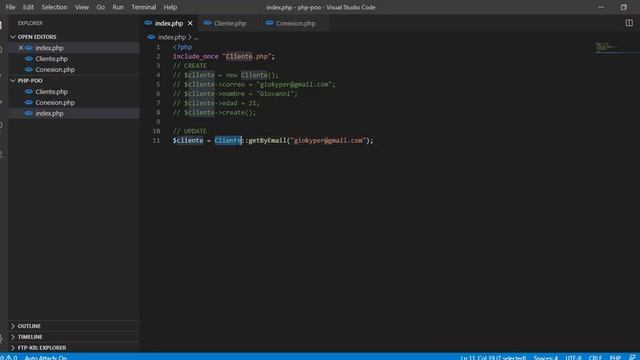Change end of line sequence CRLF

click(x=595, y=357)
